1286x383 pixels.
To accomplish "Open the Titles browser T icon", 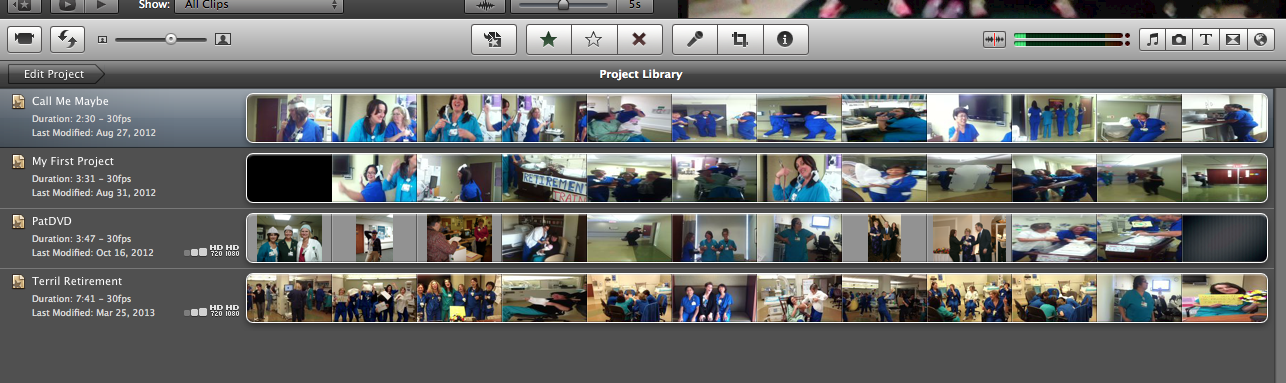I will (1206, 40).
